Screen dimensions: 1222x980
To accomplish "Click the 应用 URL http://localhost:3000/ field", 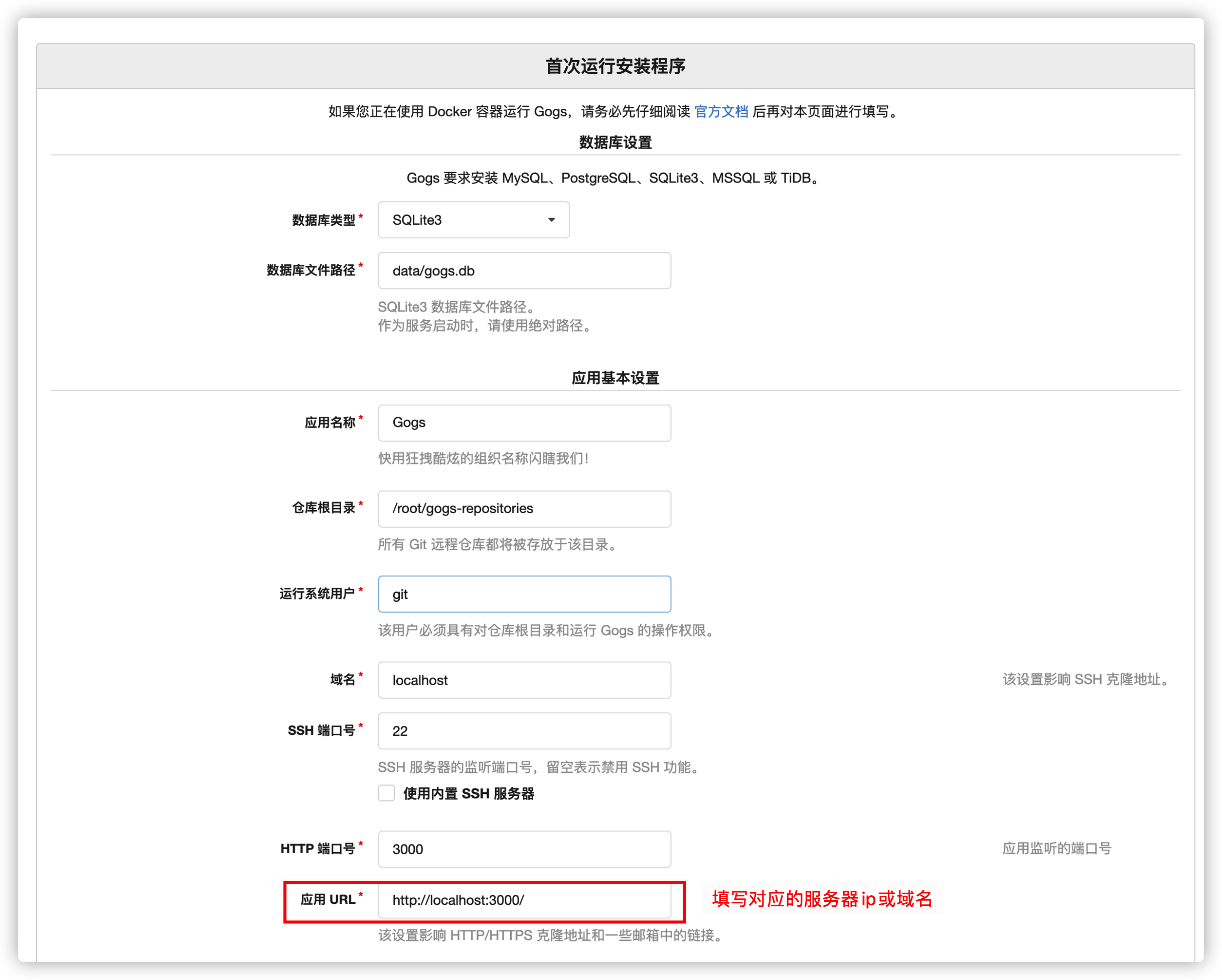I will click(x=524, y=900).
